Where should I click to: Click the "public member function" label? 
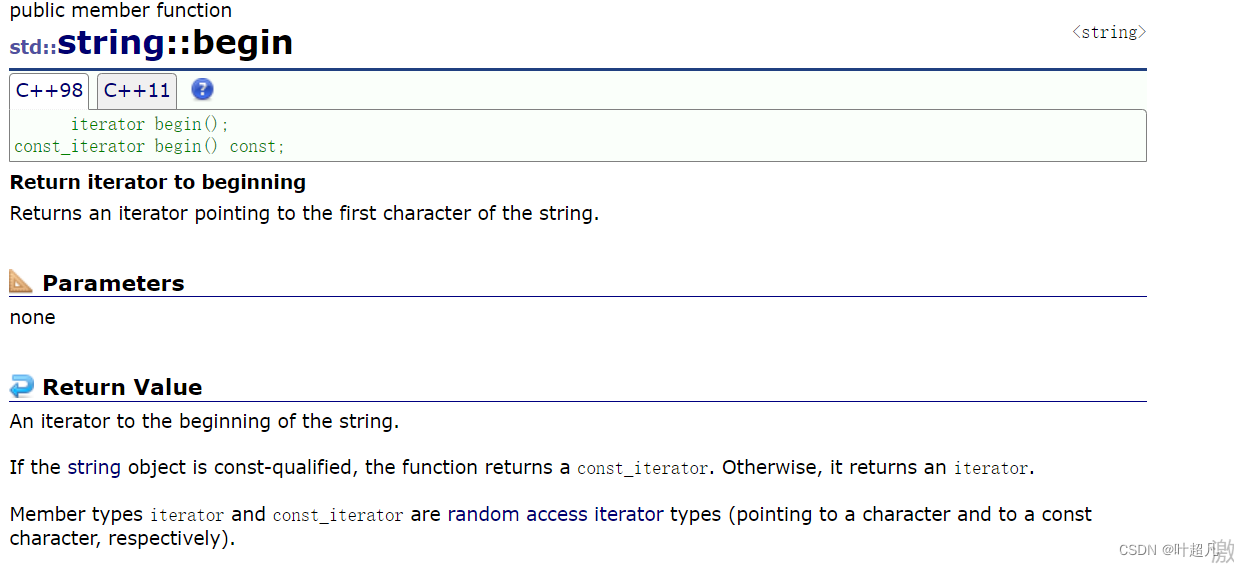point(120,11)
